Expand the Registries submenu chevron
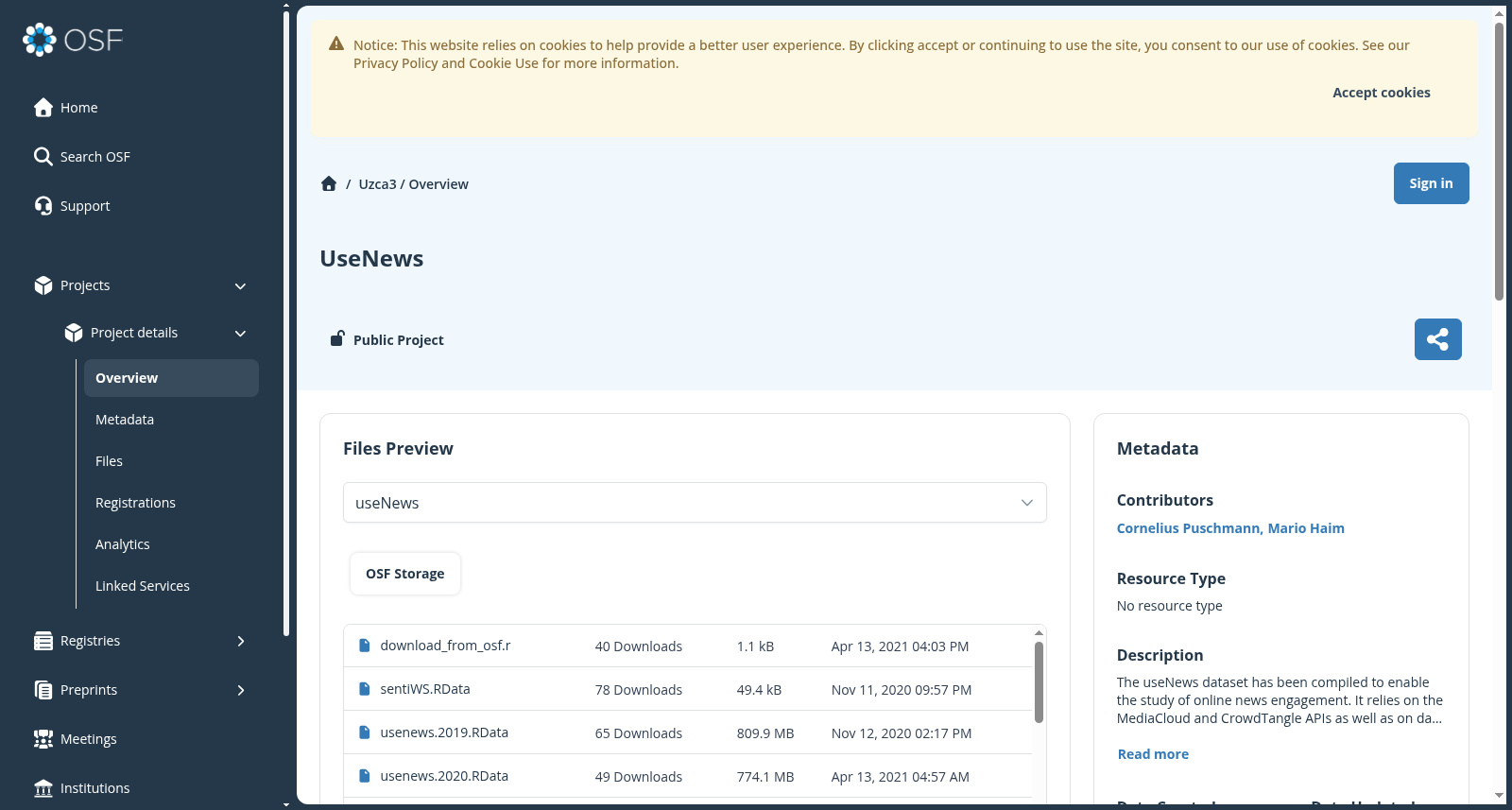 pos(241,641)
